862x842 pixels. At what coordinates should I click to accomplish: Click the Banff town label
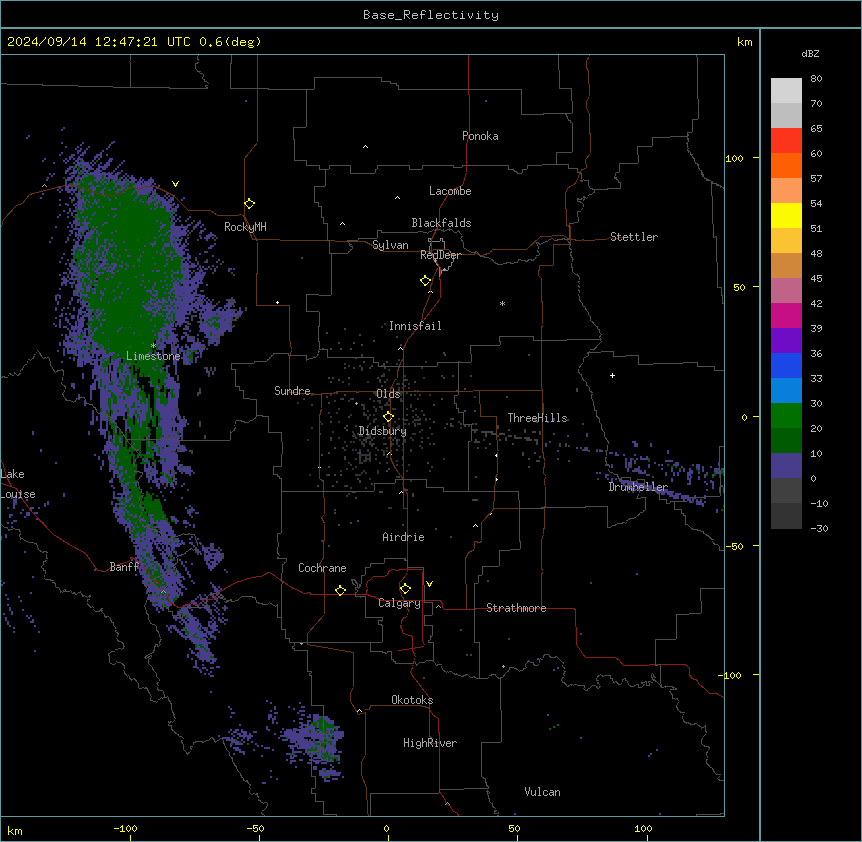tap(124, 567)
